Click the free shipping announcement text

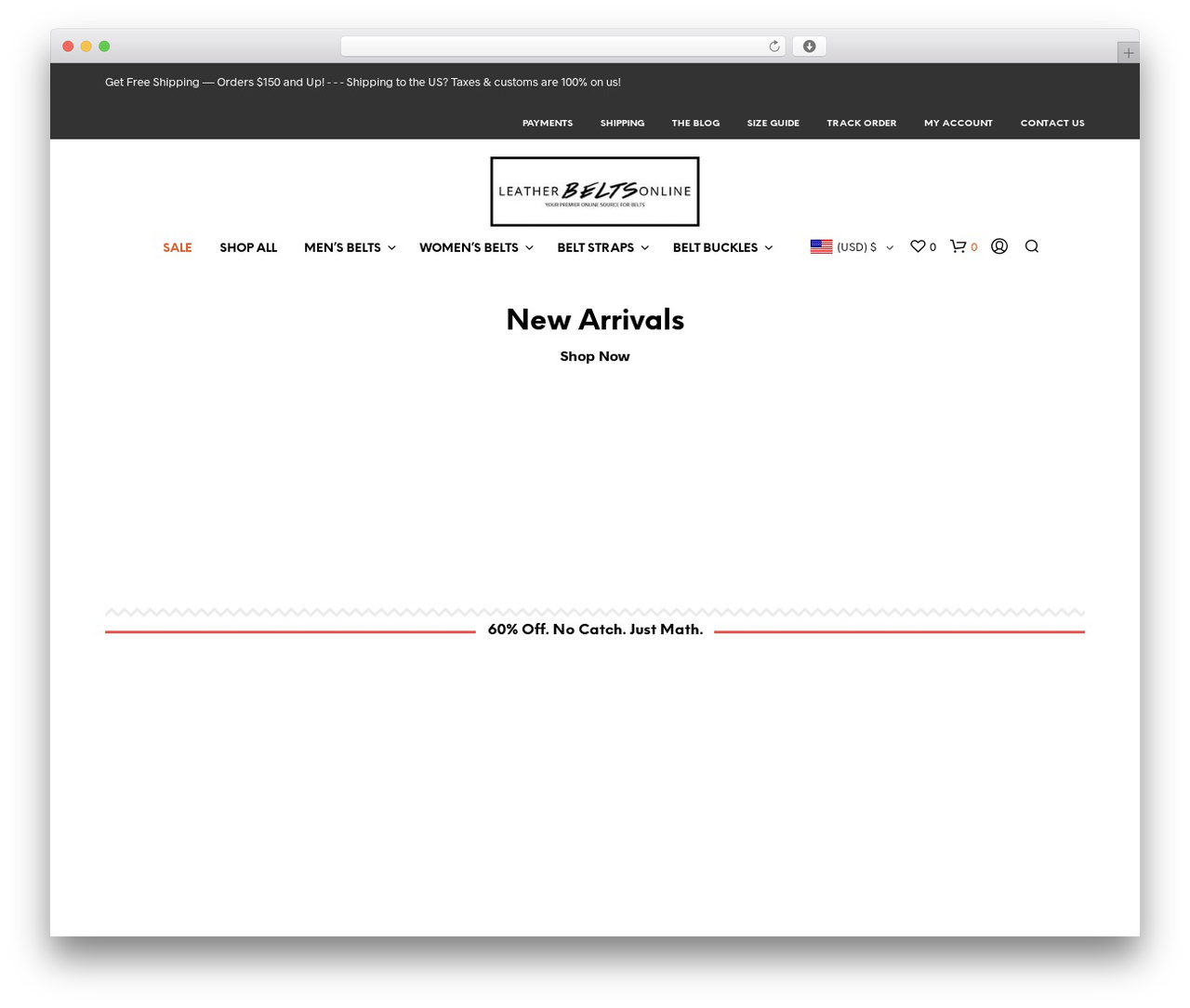(x=363, y=82)
